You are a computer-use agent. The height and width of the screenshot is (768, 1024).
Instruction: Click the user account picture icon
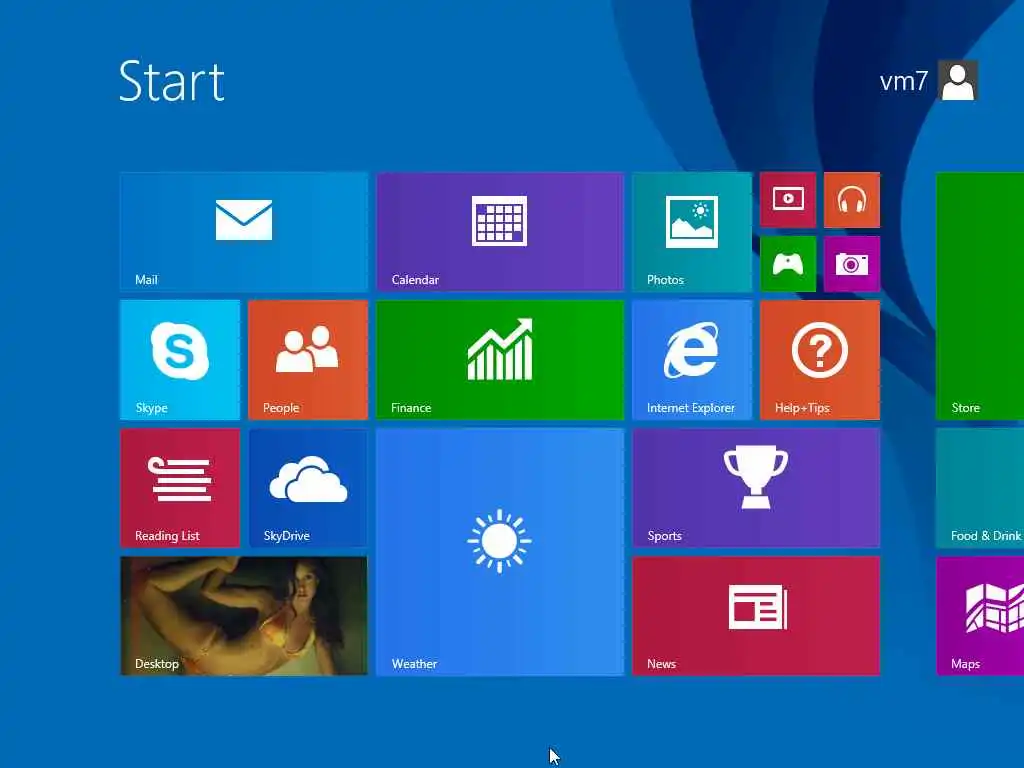957,81
